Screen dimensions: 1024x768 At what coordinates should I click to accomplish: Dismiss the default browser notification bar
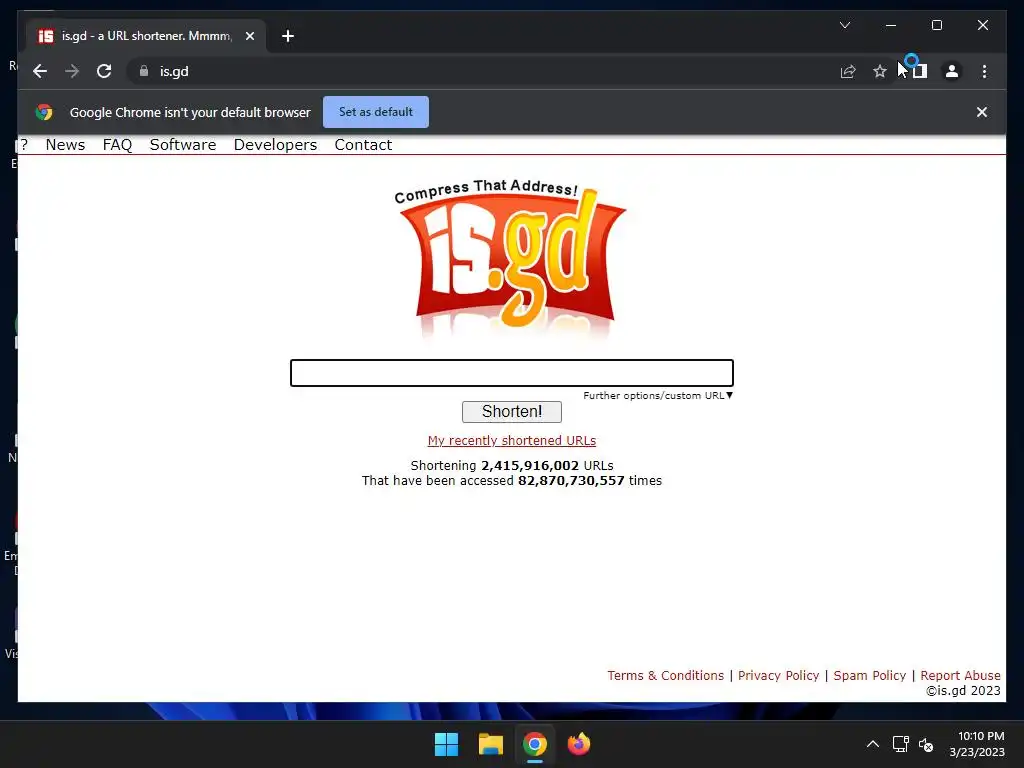click(x=982, y=112)
